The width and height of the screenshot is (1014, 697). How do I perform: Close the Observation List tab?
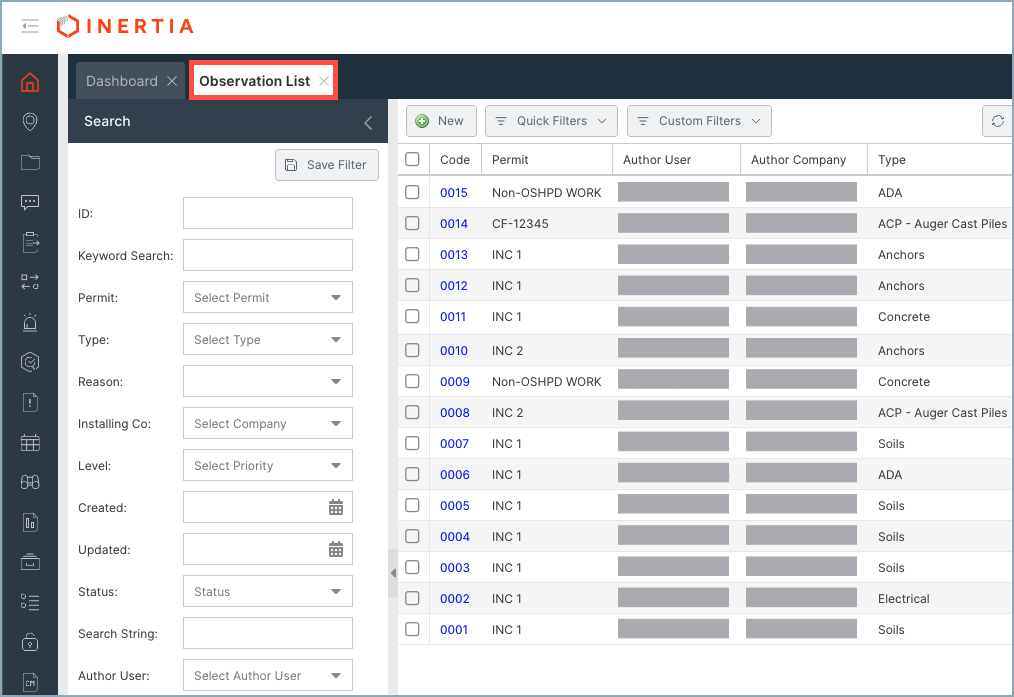point(324,81)
